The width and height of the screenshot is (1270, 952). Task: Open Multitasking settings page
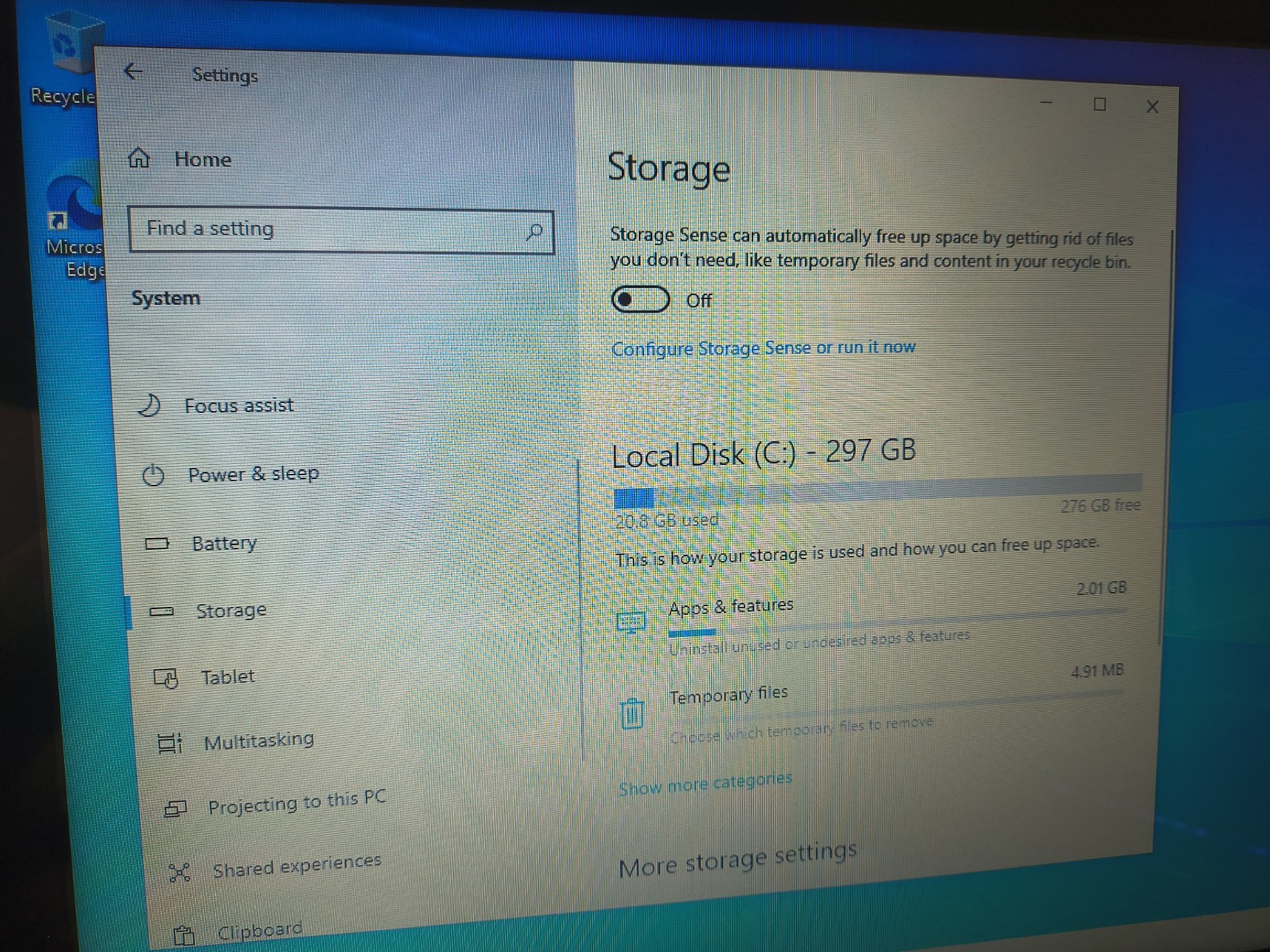coord(259,741)
